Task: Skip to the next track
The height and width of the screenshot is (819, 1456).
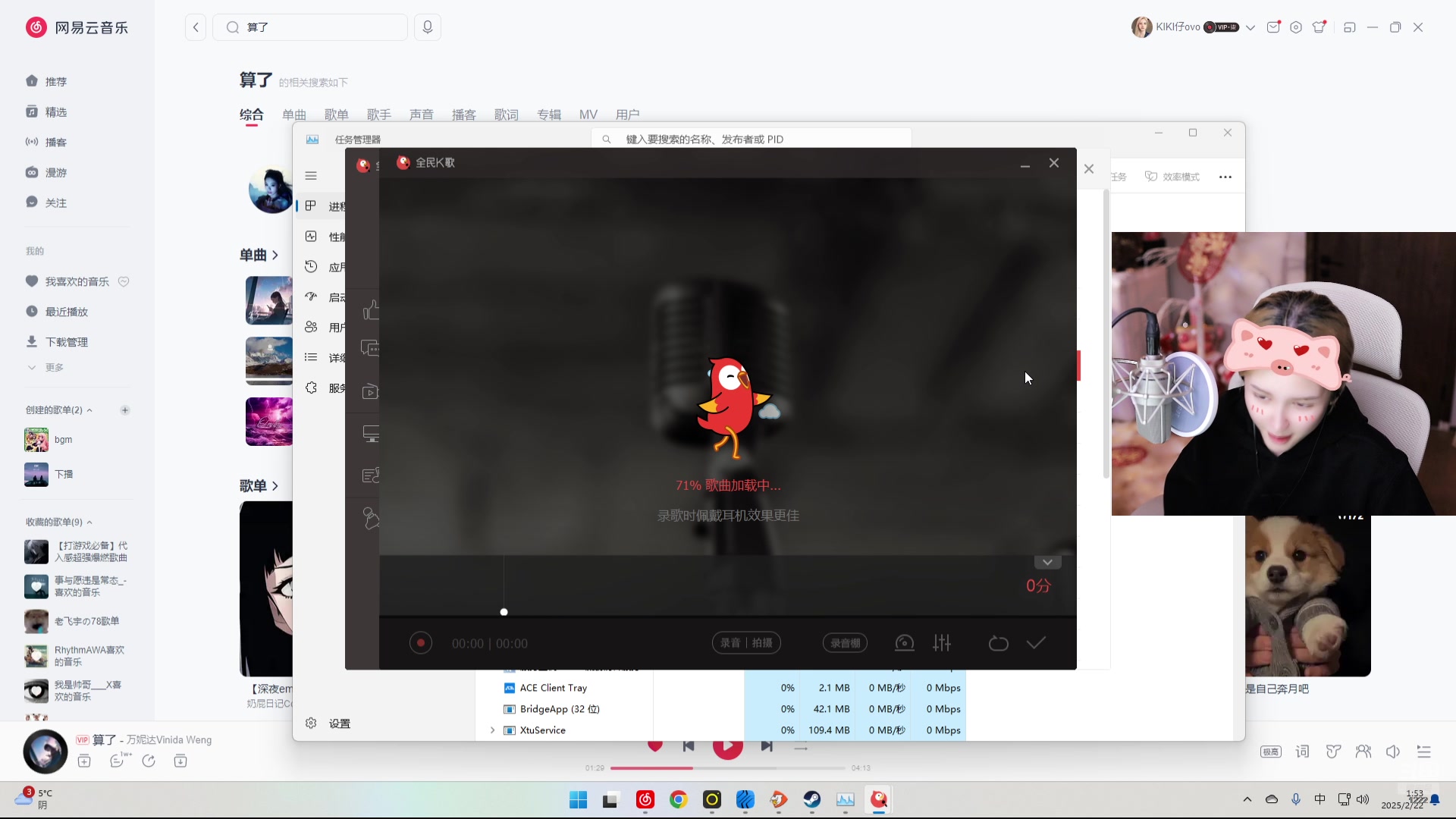Action: [767, 746]
